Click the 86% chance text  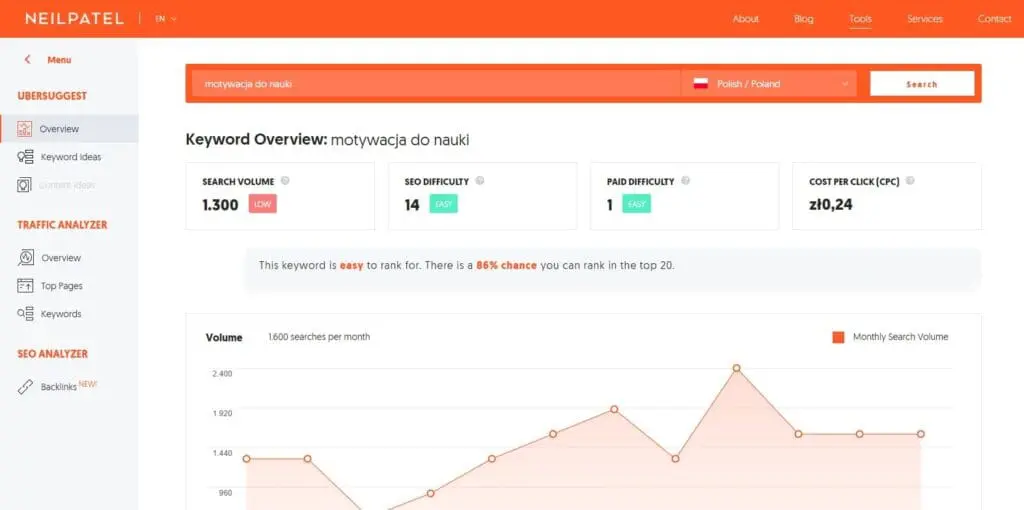(x=506, y=266)
